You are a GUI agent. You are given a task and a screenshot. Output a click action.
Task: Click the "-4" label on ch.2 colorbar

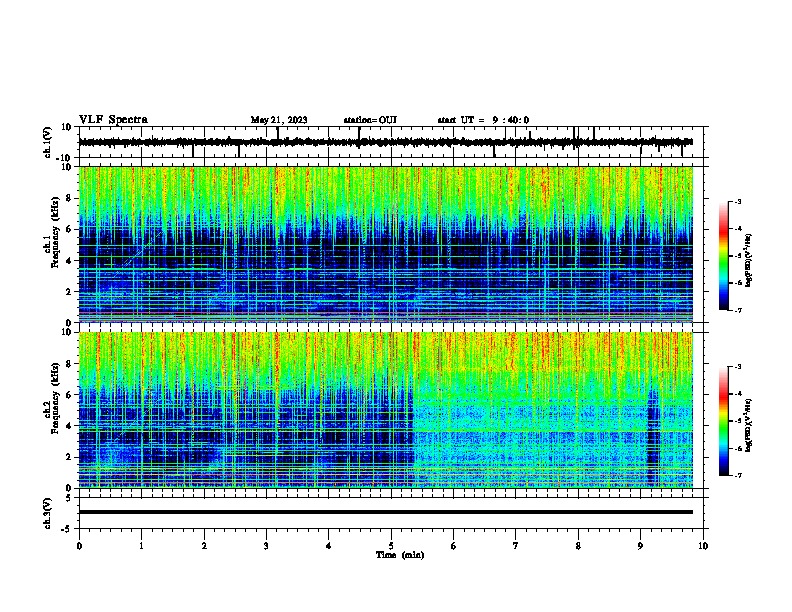[737, 394]
